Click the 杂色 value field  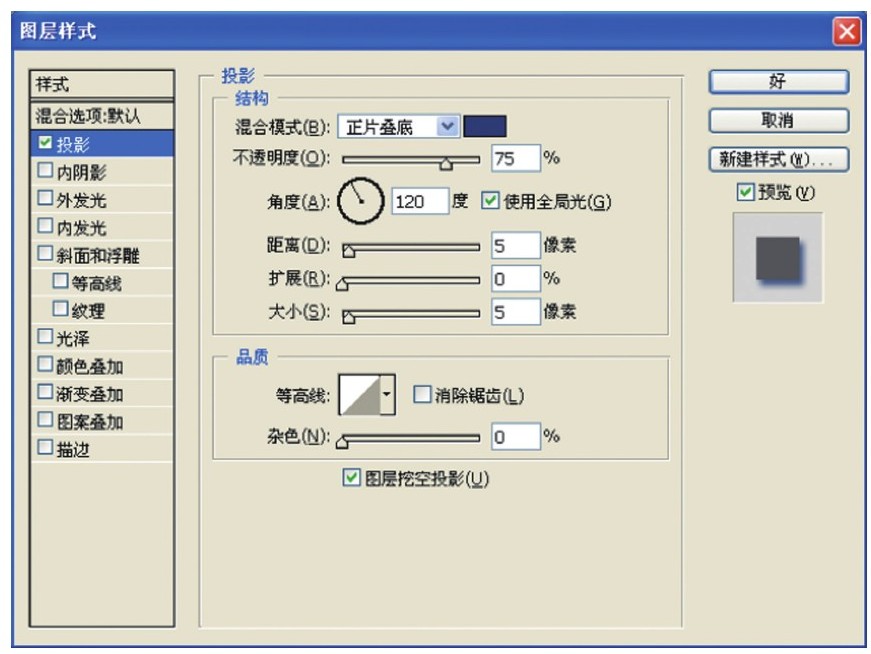(516, 437)
